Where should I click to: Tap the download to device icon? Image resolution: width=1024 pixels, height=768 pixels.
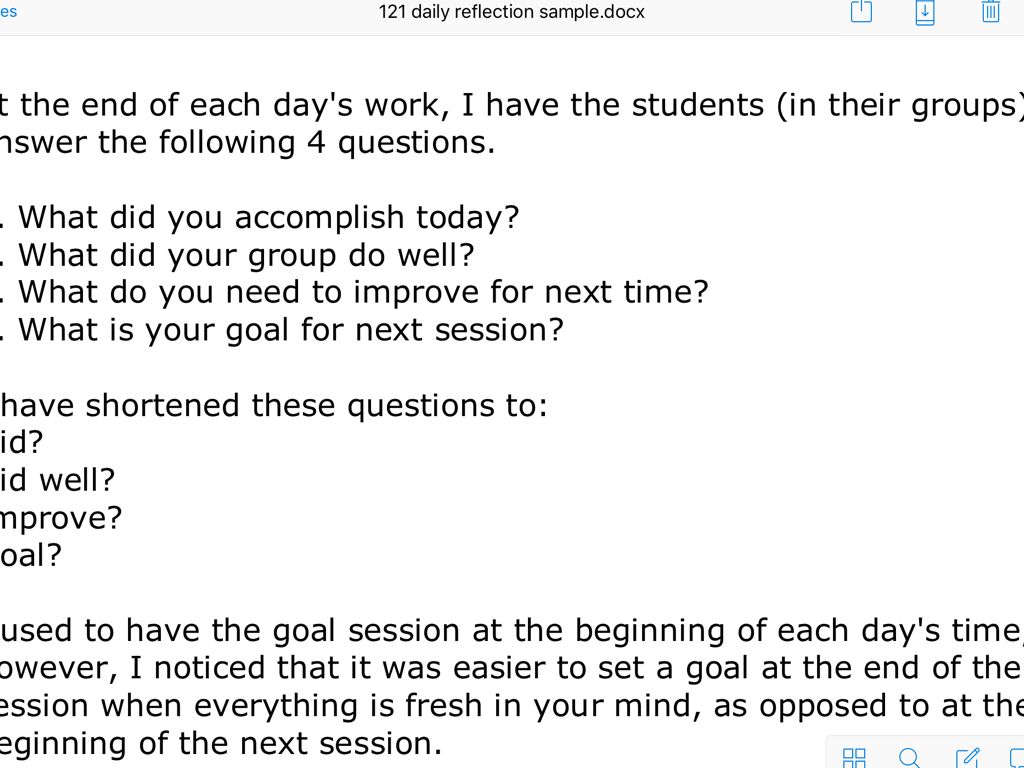[925, 12]
